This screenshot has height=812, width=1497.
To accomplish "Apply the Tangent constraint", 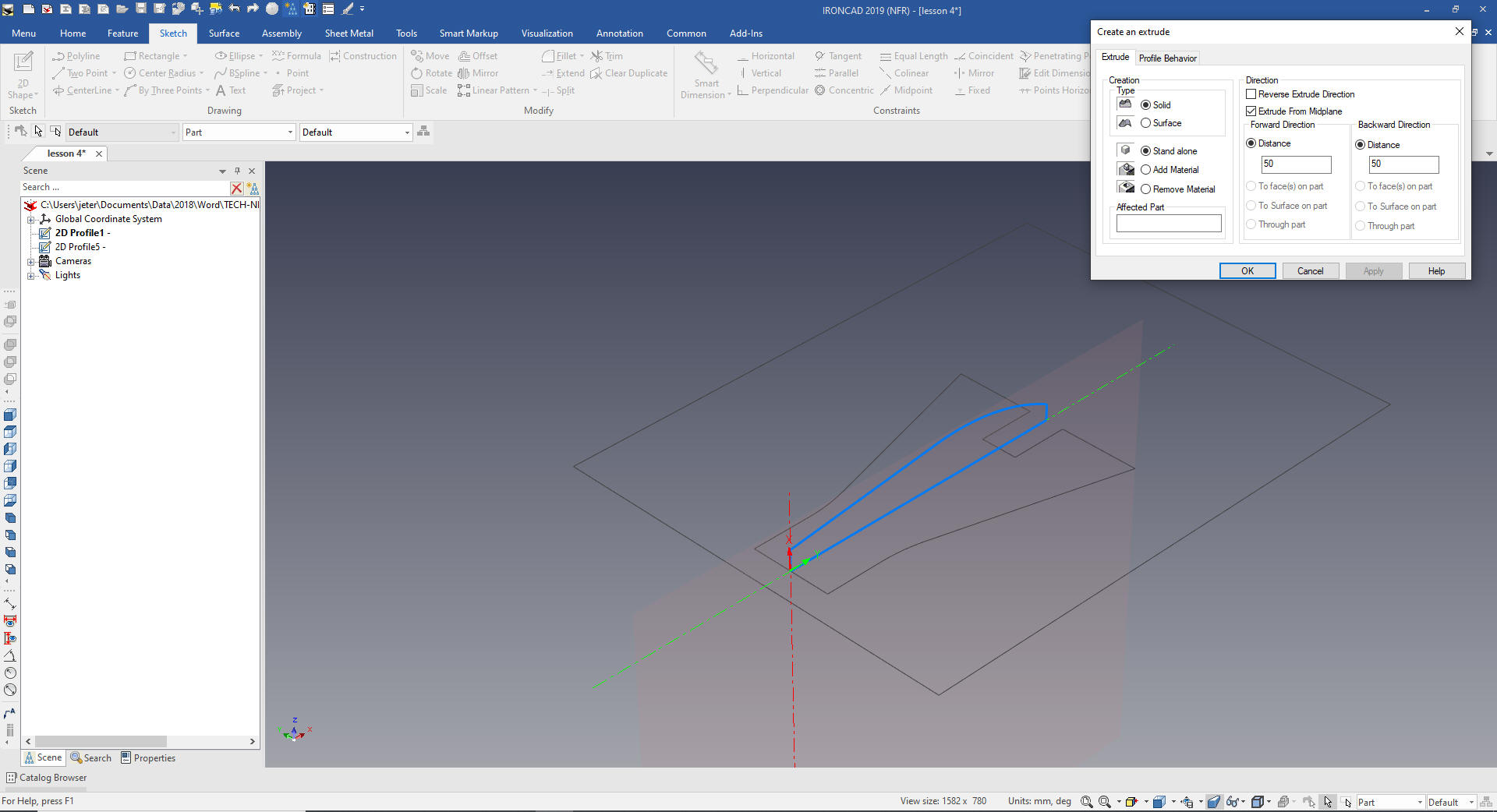I will [838, 56].
